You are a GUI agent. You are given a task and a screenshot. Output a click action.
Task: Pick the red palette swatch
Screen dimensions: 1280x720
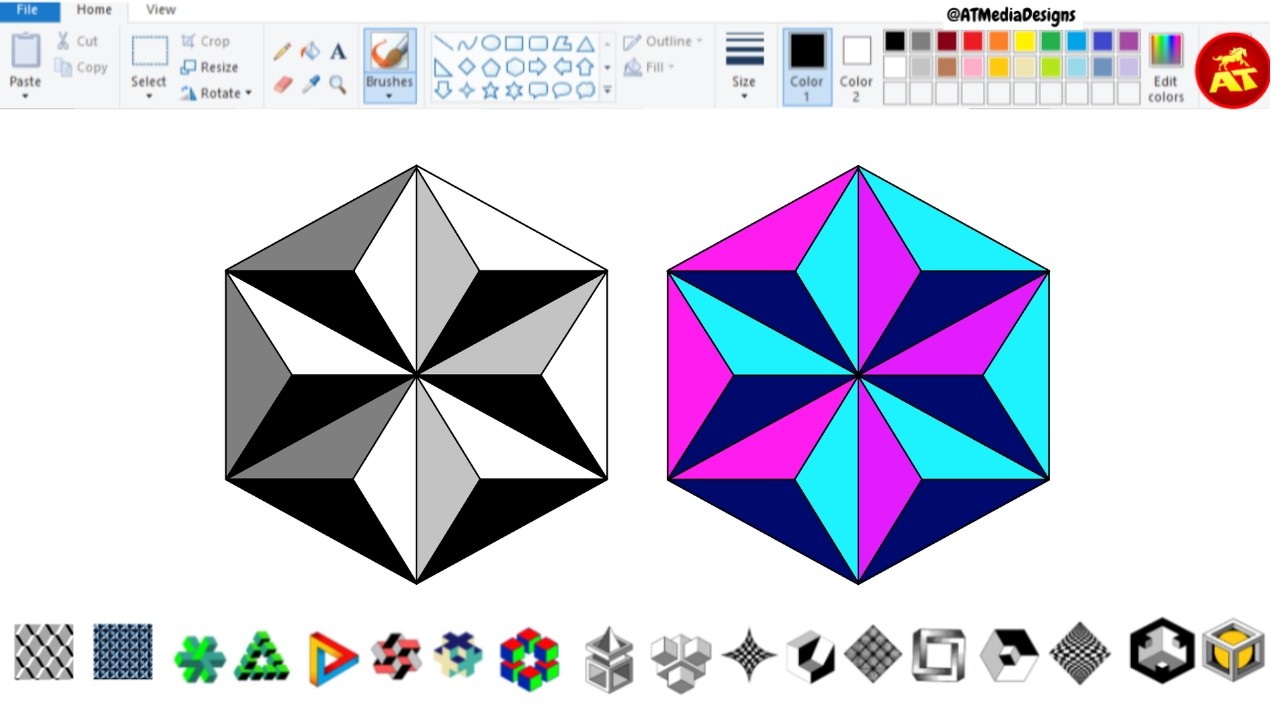click(x=972, y=42)
